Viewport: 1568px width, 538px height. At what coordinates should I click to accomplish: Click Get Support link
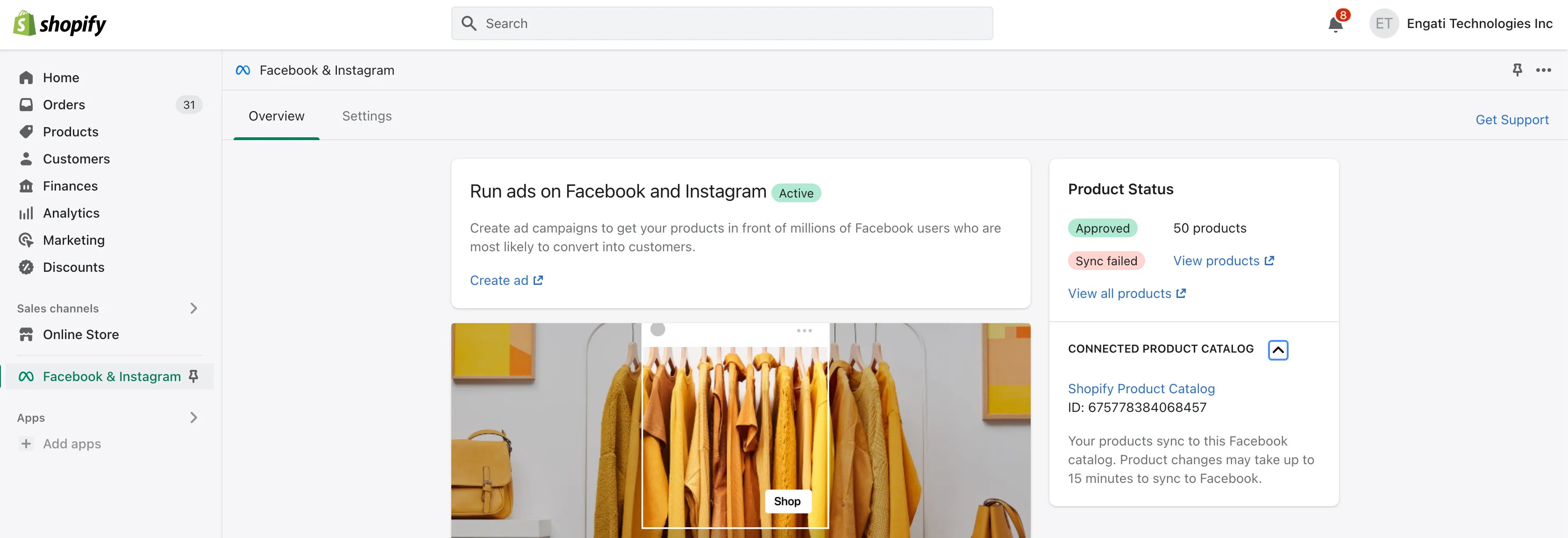coord(1511,120)
